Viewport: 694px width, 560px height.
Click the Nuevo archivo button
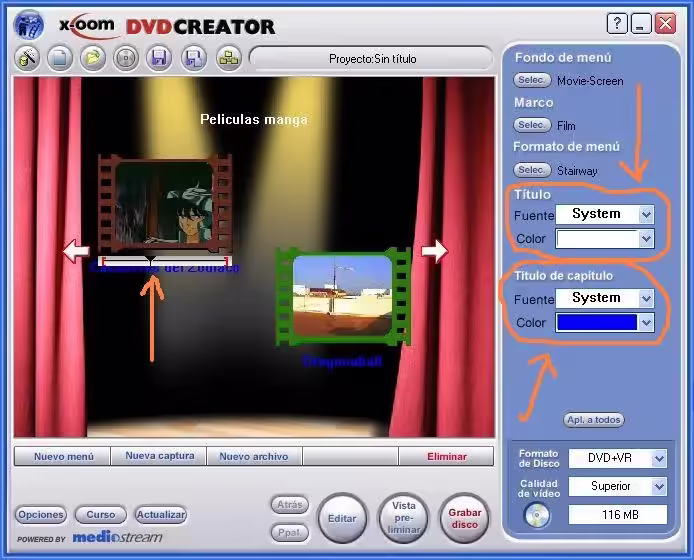254,456
